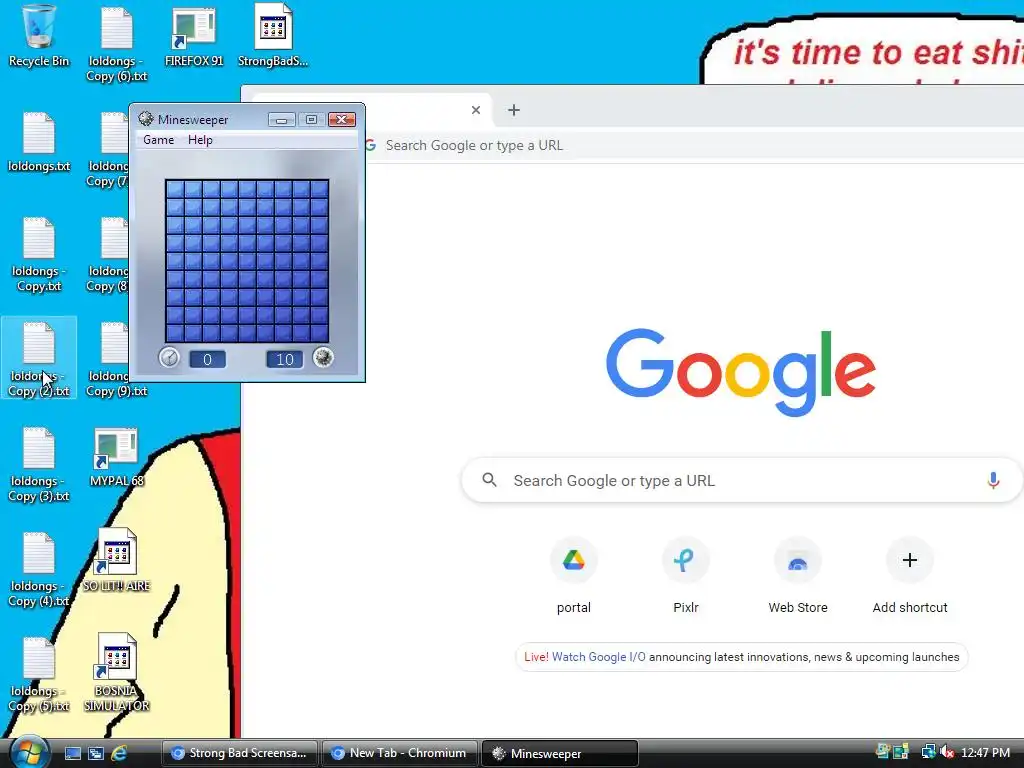Open the Help menu in Minesweeper
Screen dimensions: 1024x768
point(200,140)
